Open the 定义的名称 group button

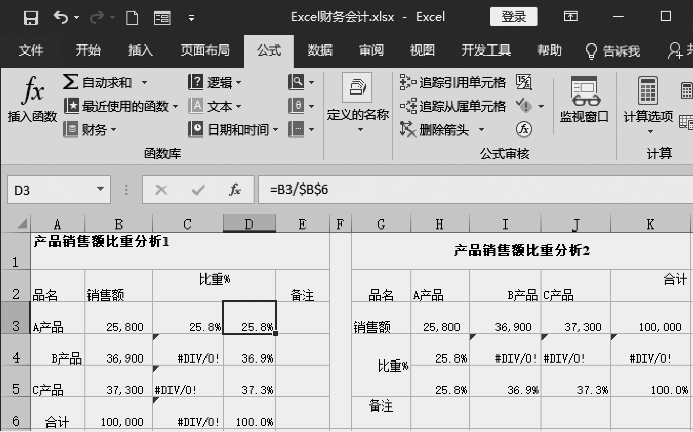(358, 103)
